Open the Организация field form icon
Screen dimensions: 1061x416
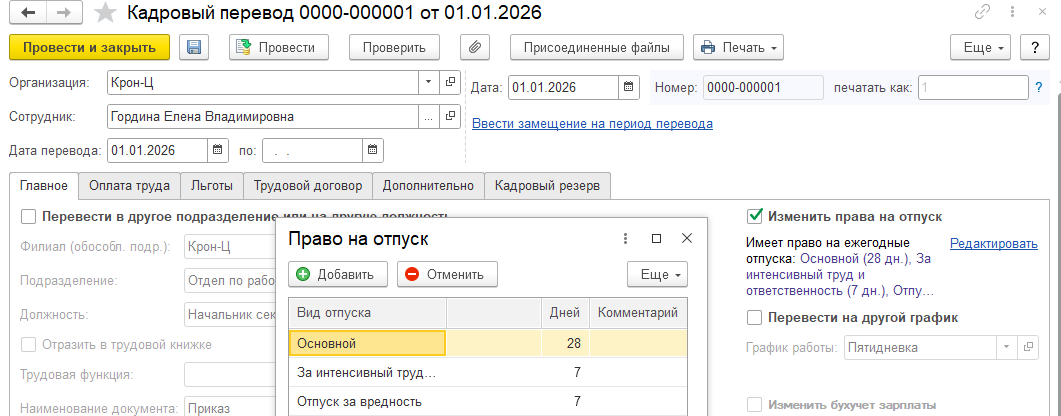tap(449, 82)
